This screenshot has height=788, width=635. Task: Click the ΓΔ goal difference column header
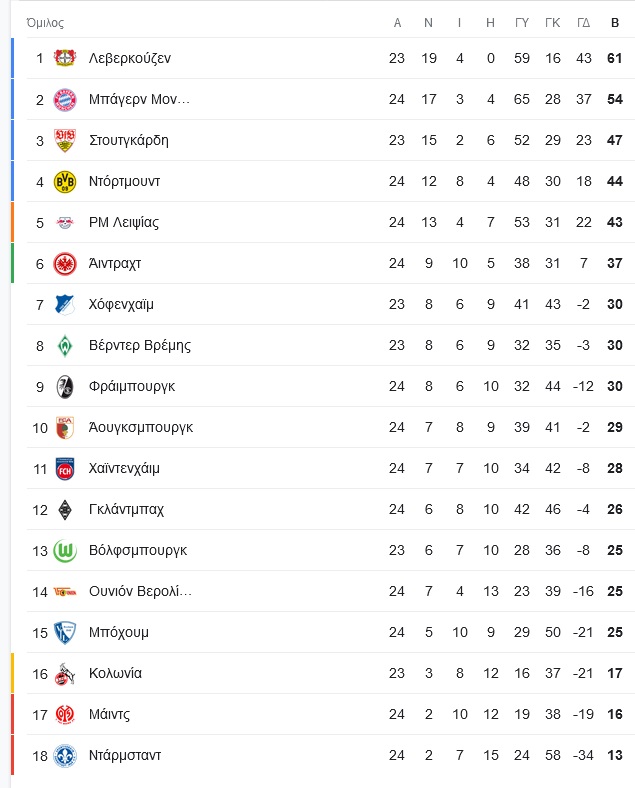[x=583, y=23]
